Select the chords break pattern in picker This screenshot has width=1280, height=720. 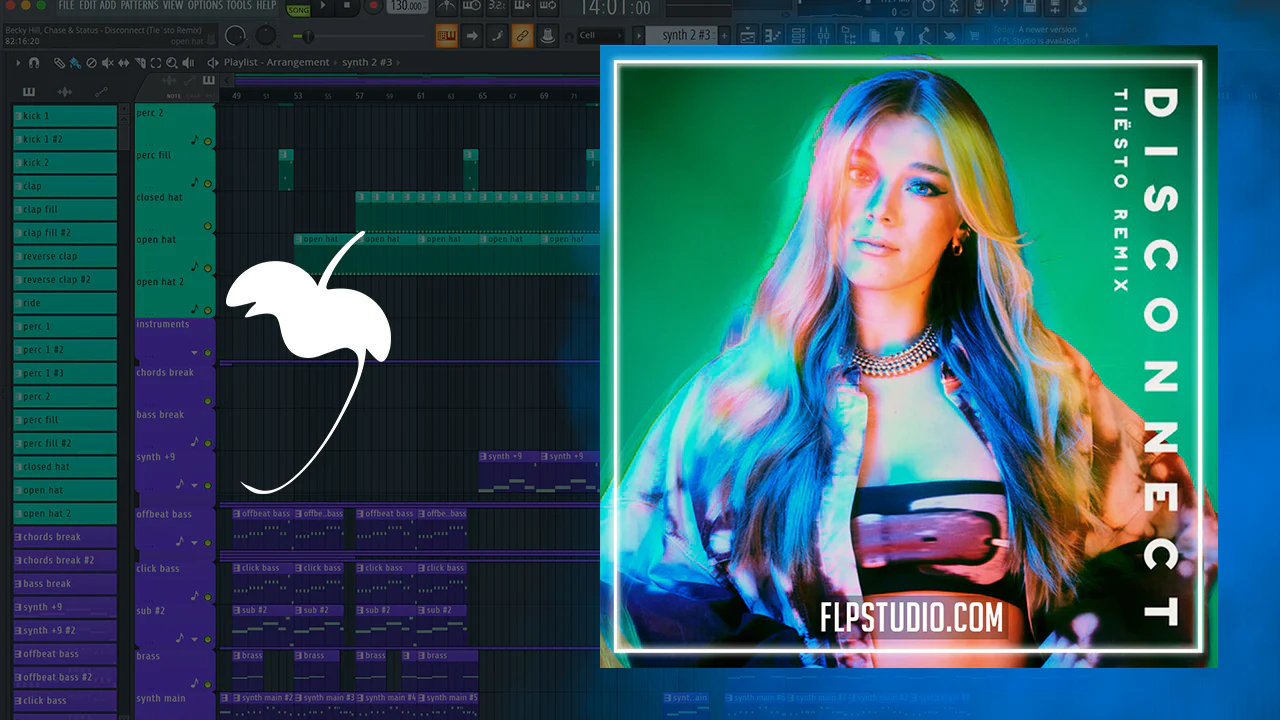(x=64, y=537)
